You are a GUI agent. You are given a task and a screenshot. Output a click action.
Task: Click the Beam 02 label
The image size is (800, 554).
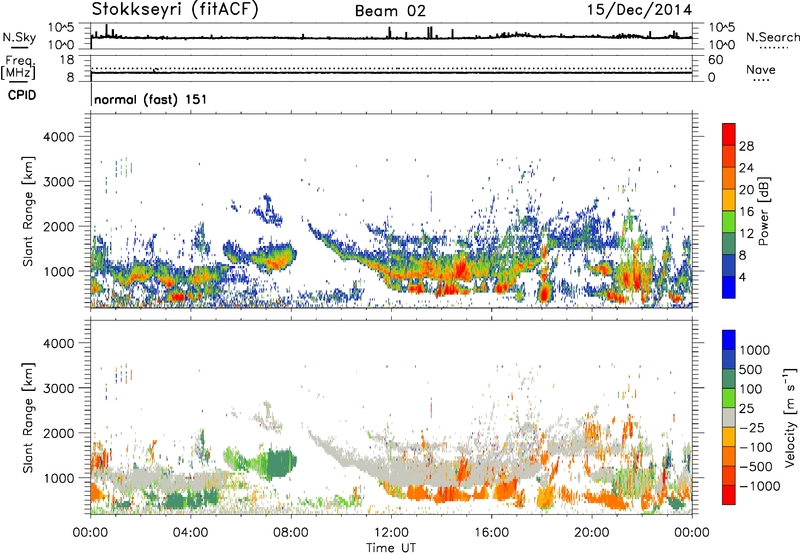390,11
